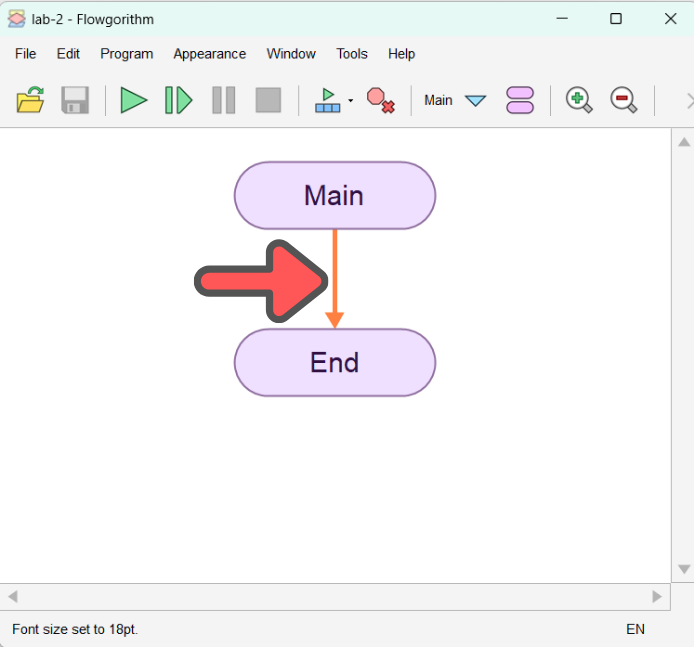Screen dimensions: 694x648
Task: Open the Window menu
Action: click(291, 54)
